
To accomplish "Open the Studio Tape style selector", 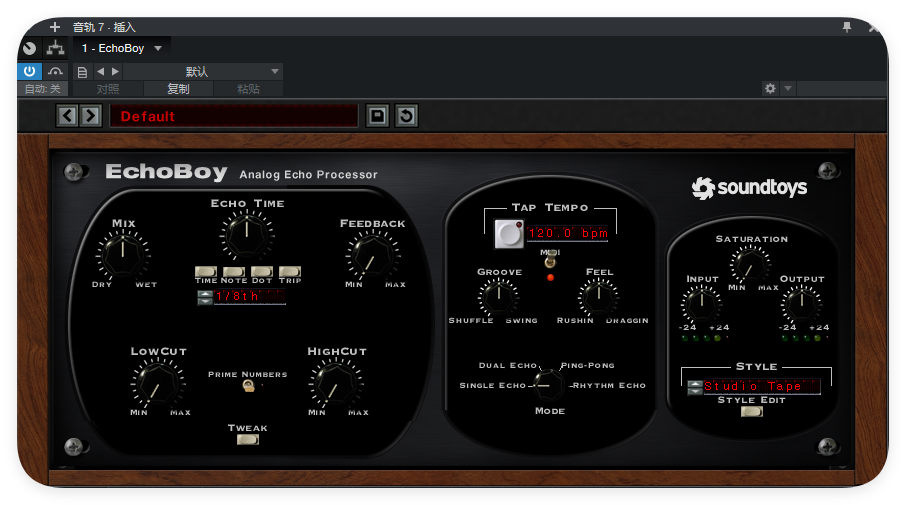I will [x=762, y=387].
